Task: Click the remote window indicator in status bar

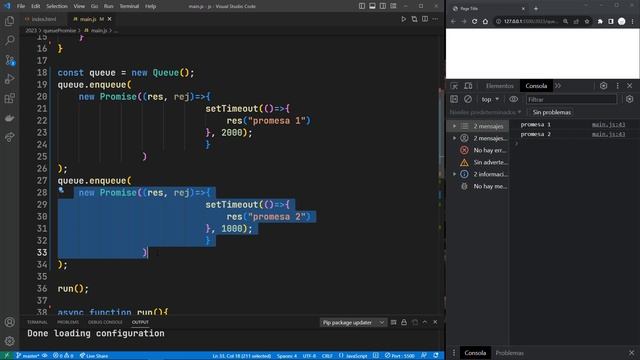Action: [x=6, y=356]
